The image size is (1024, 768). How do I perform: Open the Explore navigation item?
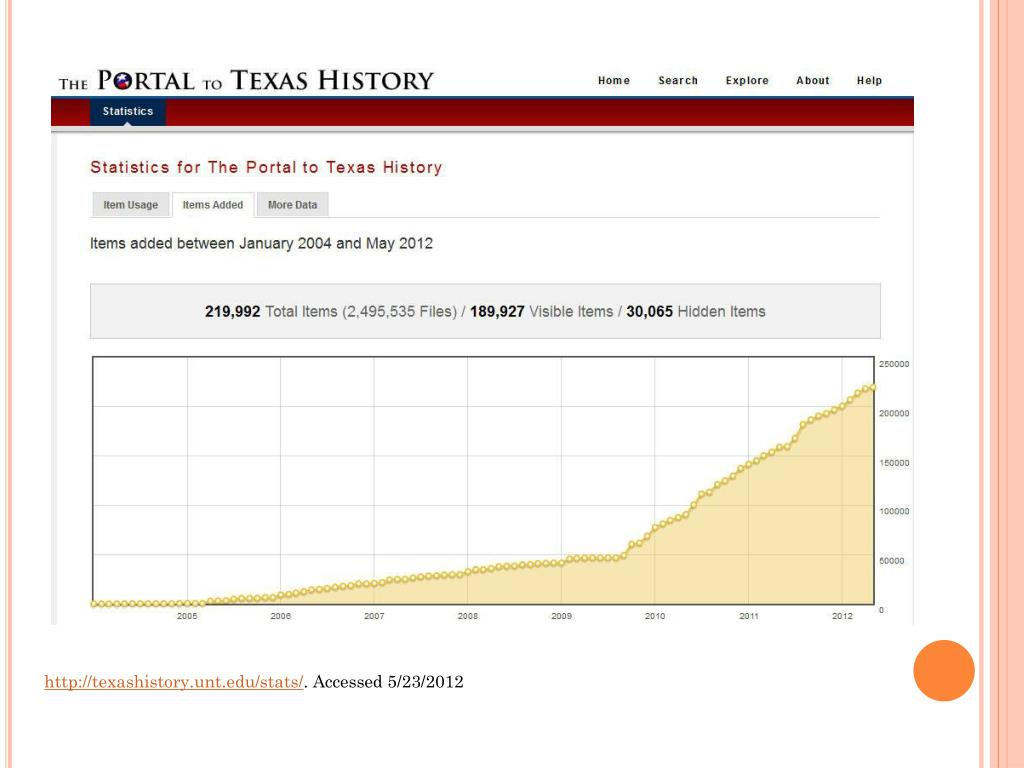coord(747,80)
